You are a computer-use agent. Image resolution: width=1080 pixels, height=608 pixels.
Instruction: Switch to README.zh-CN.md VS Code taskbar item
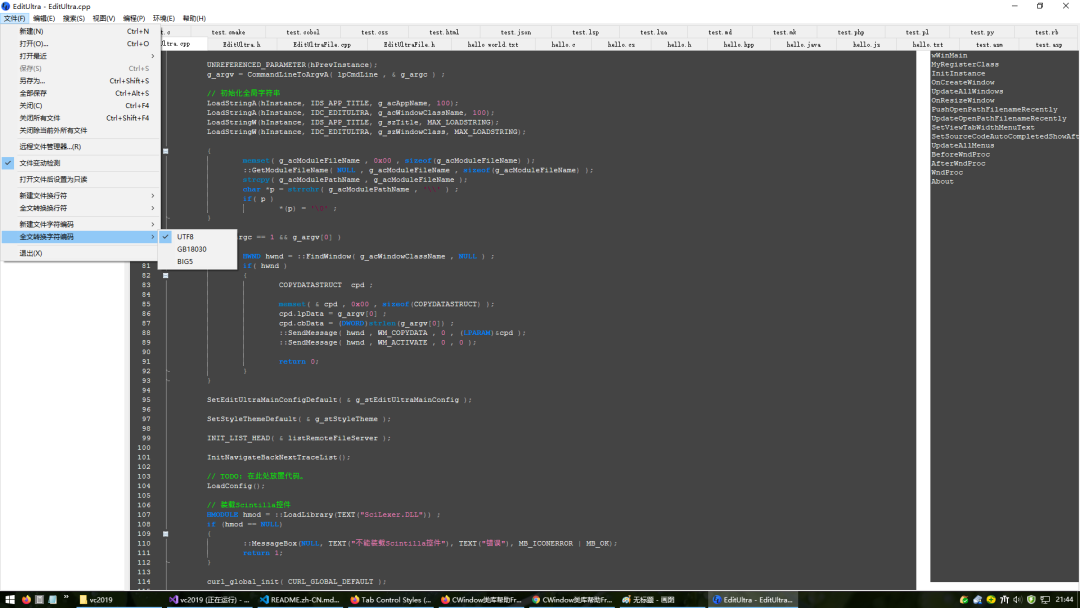[x=300, y=600]
